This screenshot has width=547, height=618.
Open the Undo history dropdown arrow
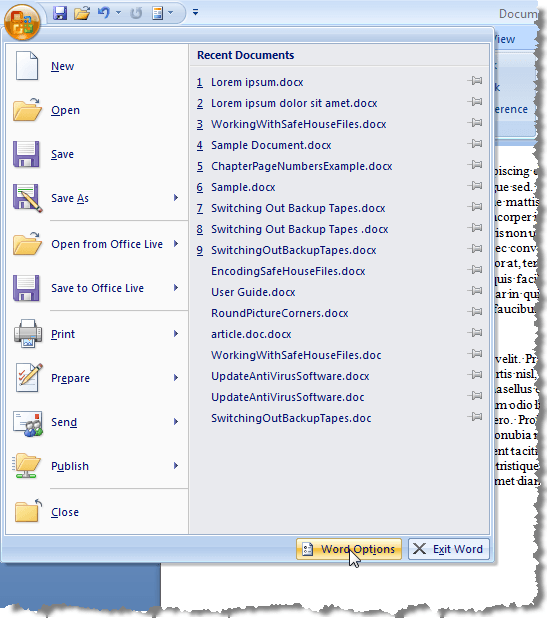coord(118,13)
